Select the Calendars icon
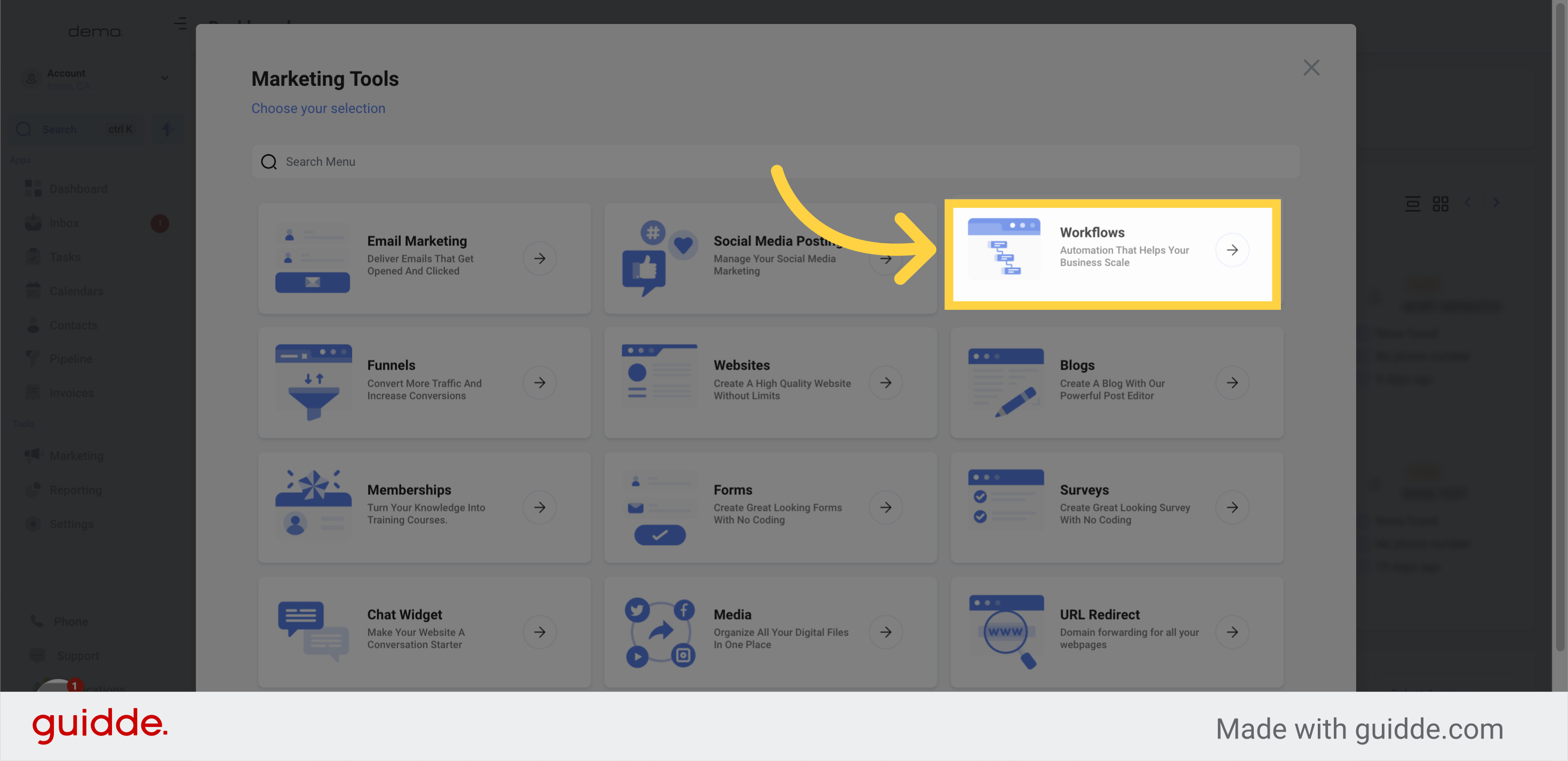The width and height of the screenshot is (1568, 761). [33, 291]
